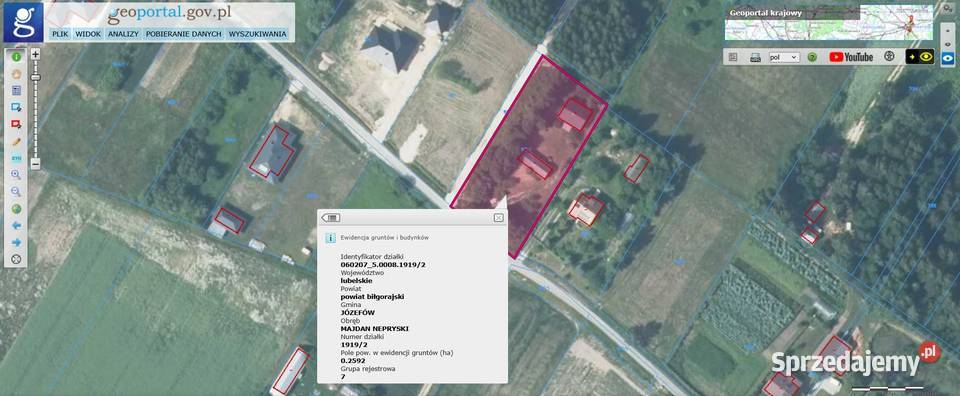Select the zoom-out magnifier tool
This screenshot has height=396, width=960.
click(x=16, y=192)
